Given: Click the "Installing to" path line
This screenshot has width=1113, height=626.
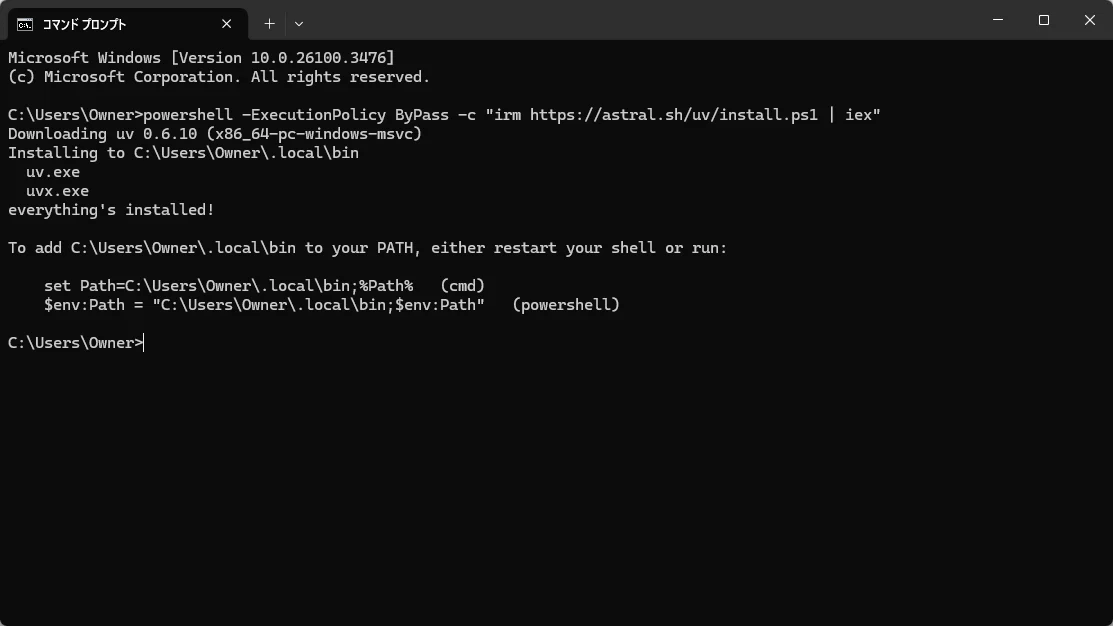Looking at the screenshot, I should click(183, 153).
